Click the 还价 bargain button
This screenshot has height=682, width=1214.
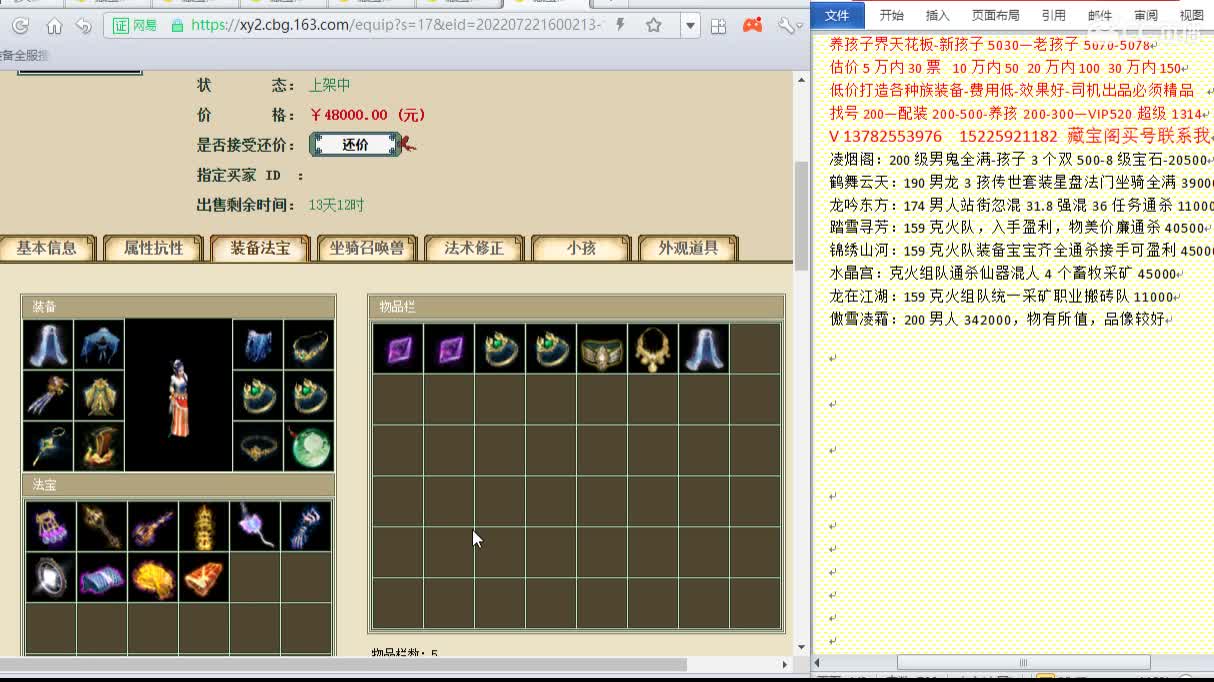[x=355, y=145]
